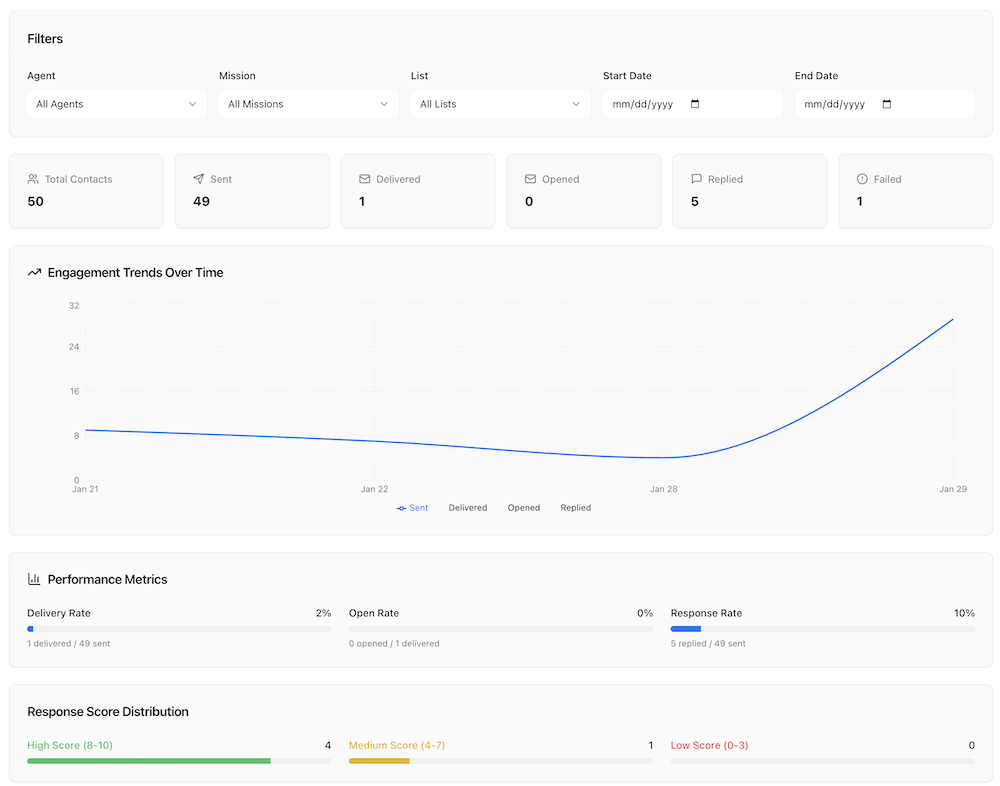1000x786 pixels.
Task: Click the Low Score distribution bar
Action: 823,761
